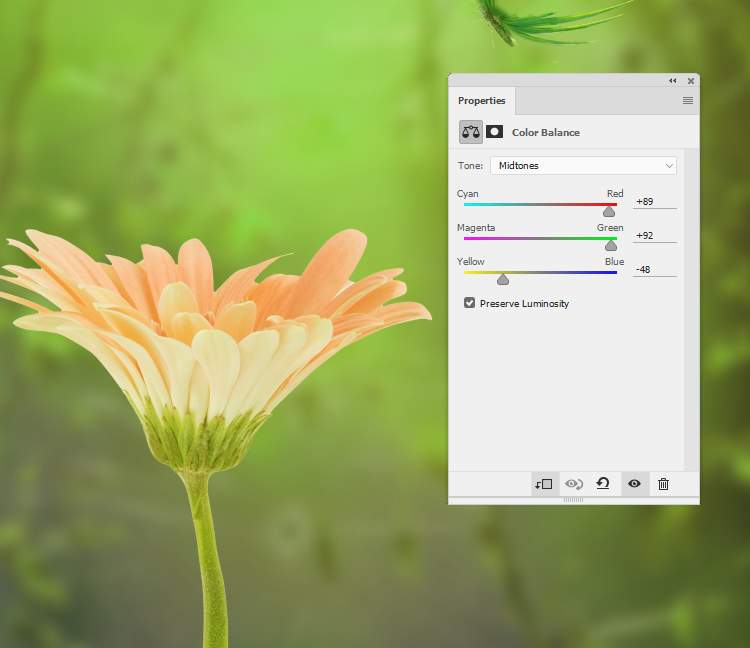Switch to the Properties tab

tap(482, 100)
